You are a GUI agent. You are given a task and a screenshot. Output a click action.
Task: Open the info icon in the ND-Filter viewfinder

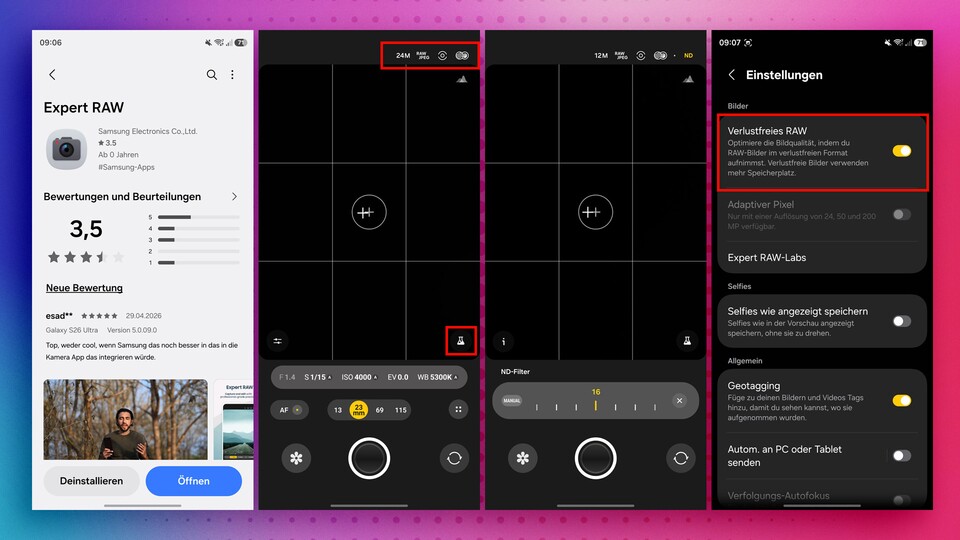pyautogui.click(x=504, y=341)
